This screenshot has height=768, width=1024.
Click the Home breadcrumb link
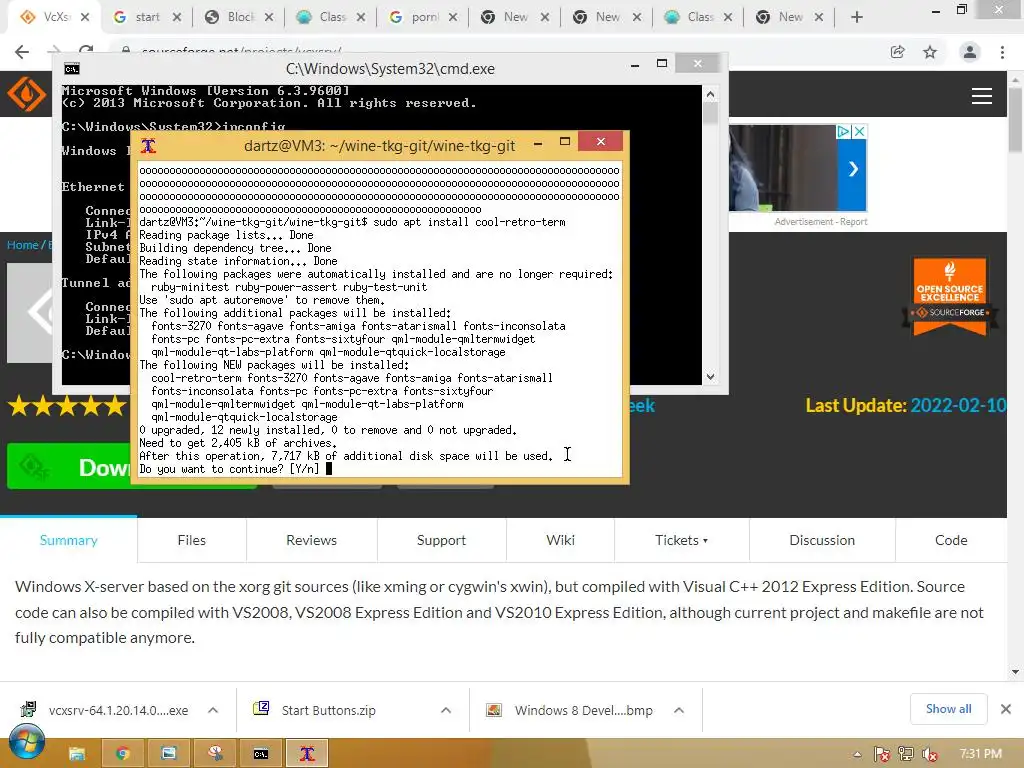point(22,245)
